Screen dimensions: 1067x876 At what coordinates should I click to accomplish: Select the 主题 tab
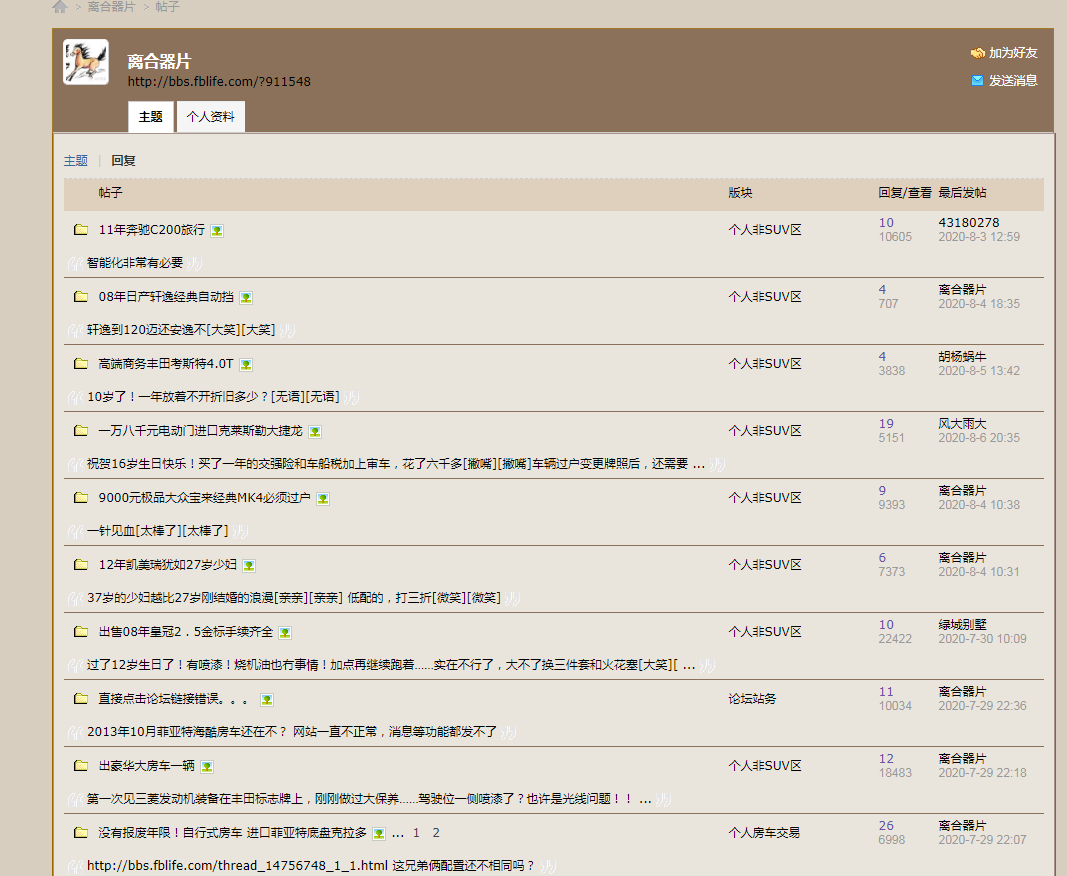[x=150, y=117]
